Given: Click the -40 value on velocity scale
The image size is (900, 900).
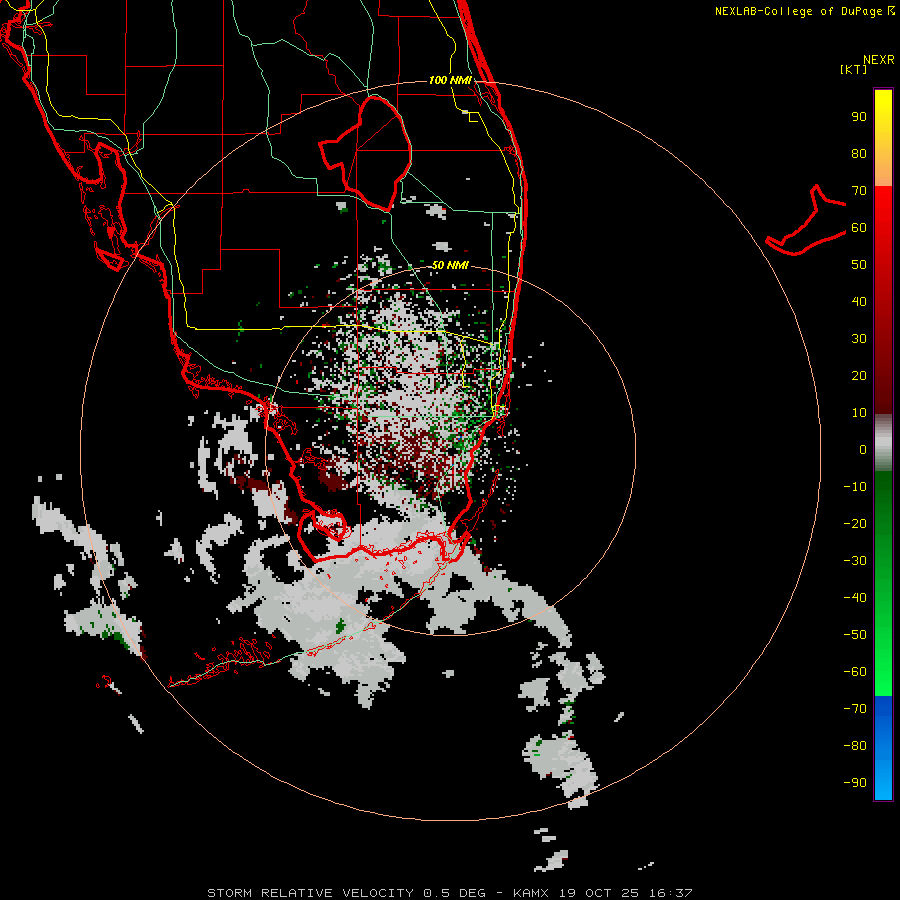Looking at the screenshot, I should (x=855, y=598).
